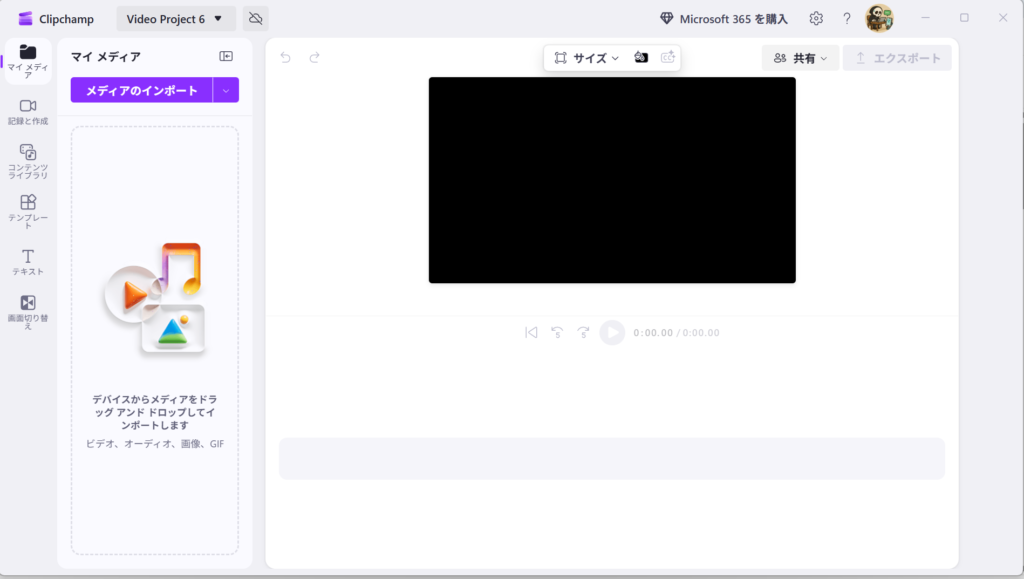Open the background color swatch in the toolbar
The height and width of the screenshot is (579, 1024).
641,58
